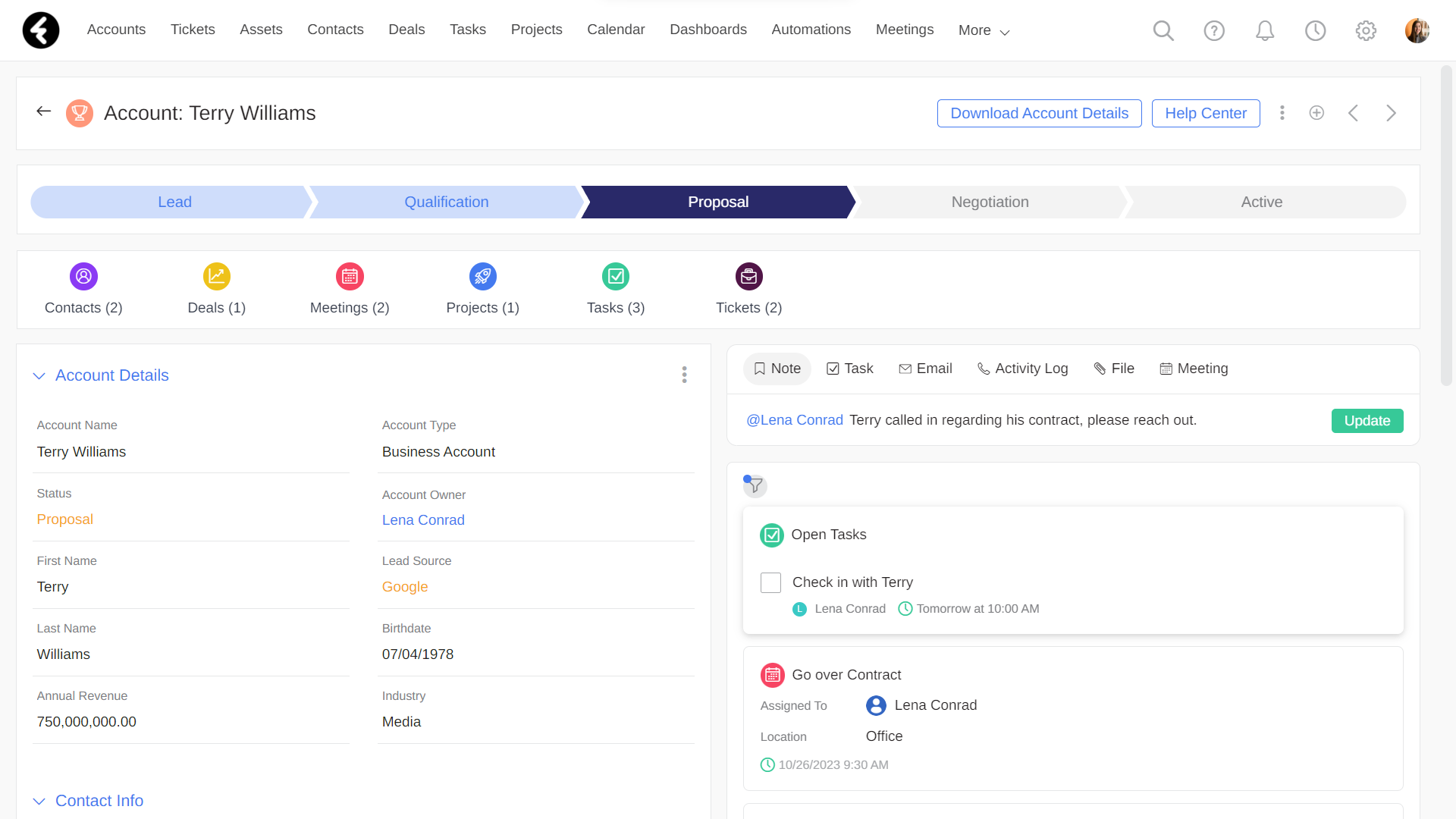Set the pipeline stage to Negotiation
This screenshot has height=819, width=1456.
(x=990, y=202)
